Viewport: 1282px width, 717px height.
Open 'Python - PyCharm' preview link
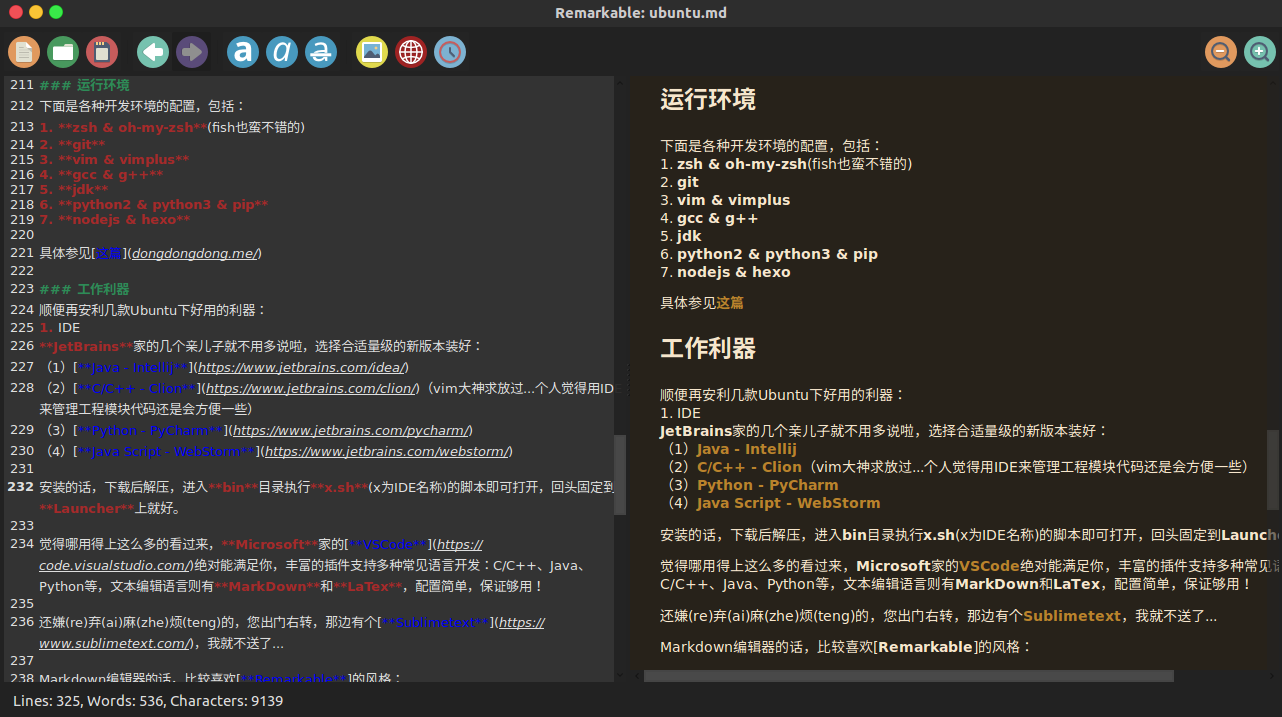click(768, 485)
